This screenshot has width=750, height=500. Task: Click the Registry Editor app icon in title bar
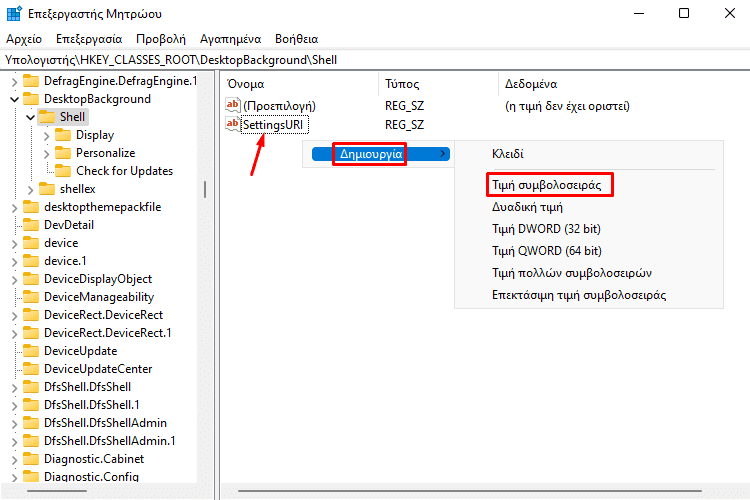click(x=14, y=13)
